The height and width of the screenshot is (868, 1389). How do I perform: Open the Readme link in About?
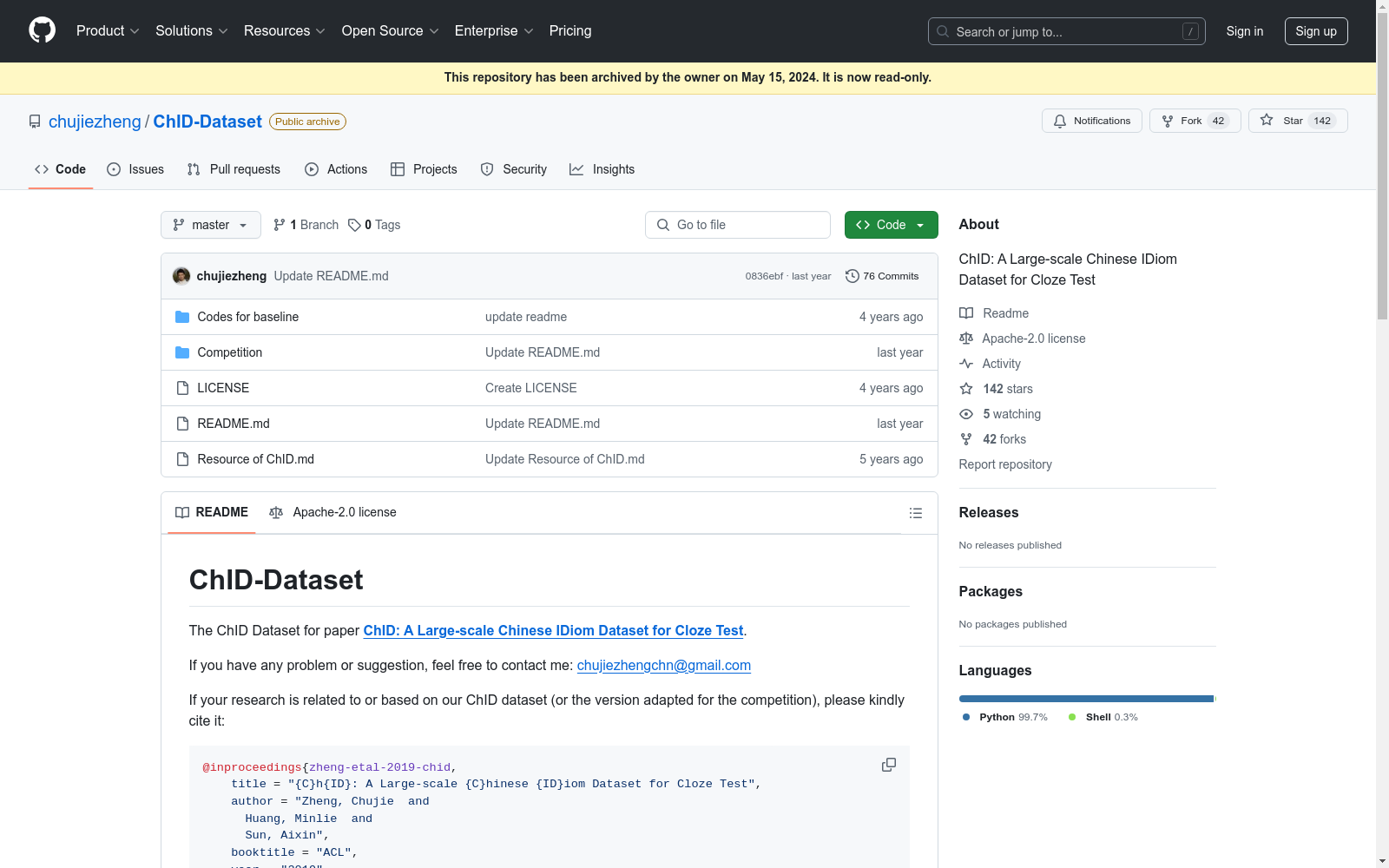[994, 313]
